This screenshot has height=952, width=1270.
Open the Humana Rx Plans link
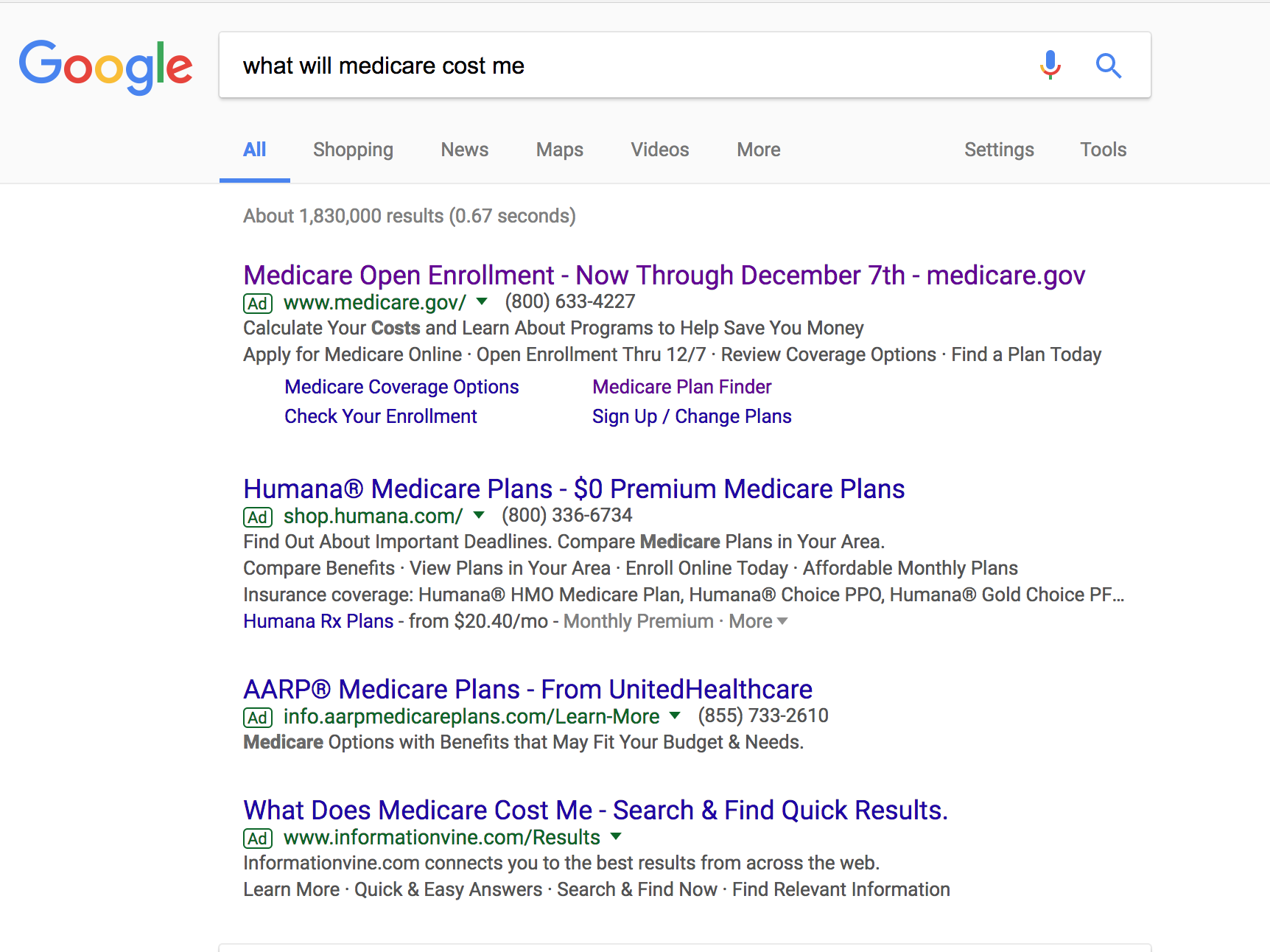click(319, 621)
